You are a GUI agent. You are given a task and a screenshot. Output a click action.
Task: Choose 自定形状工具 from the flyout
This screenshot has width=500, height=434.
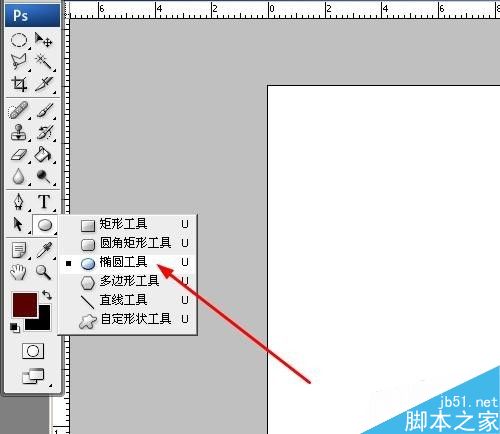click(x=128, y=319)
